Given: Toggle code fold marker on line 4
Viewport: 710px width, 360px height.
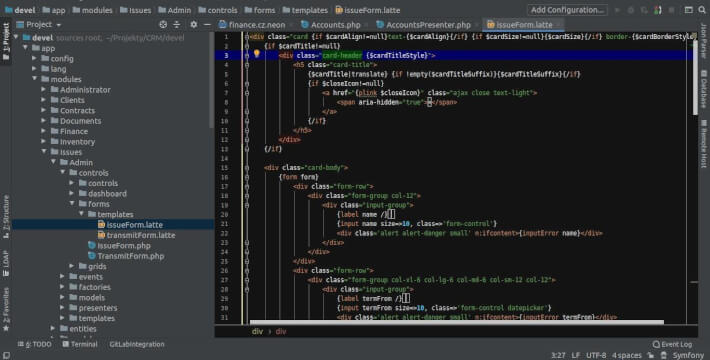Looking at the screenshot, I should pyautogui.click(x=247, y=65).
